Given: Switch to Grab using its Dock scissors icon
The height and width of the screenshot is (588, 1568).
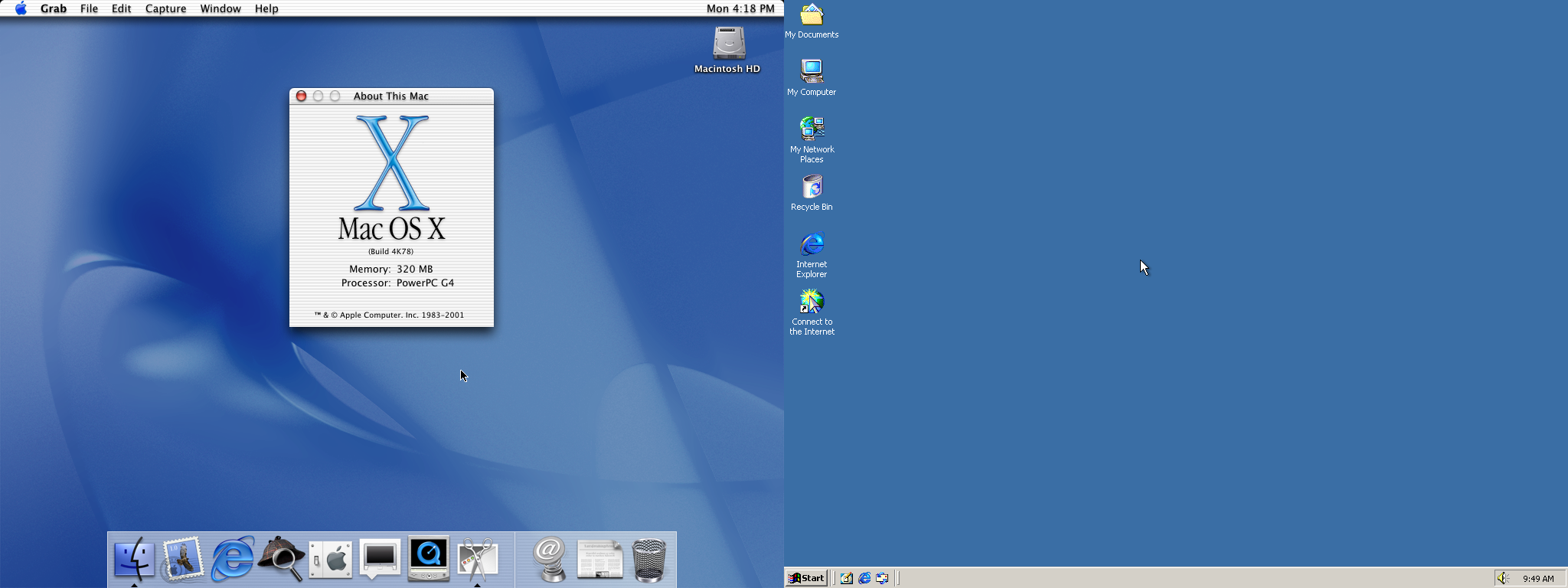Looking at the screenshot, I should click(478, 559).
